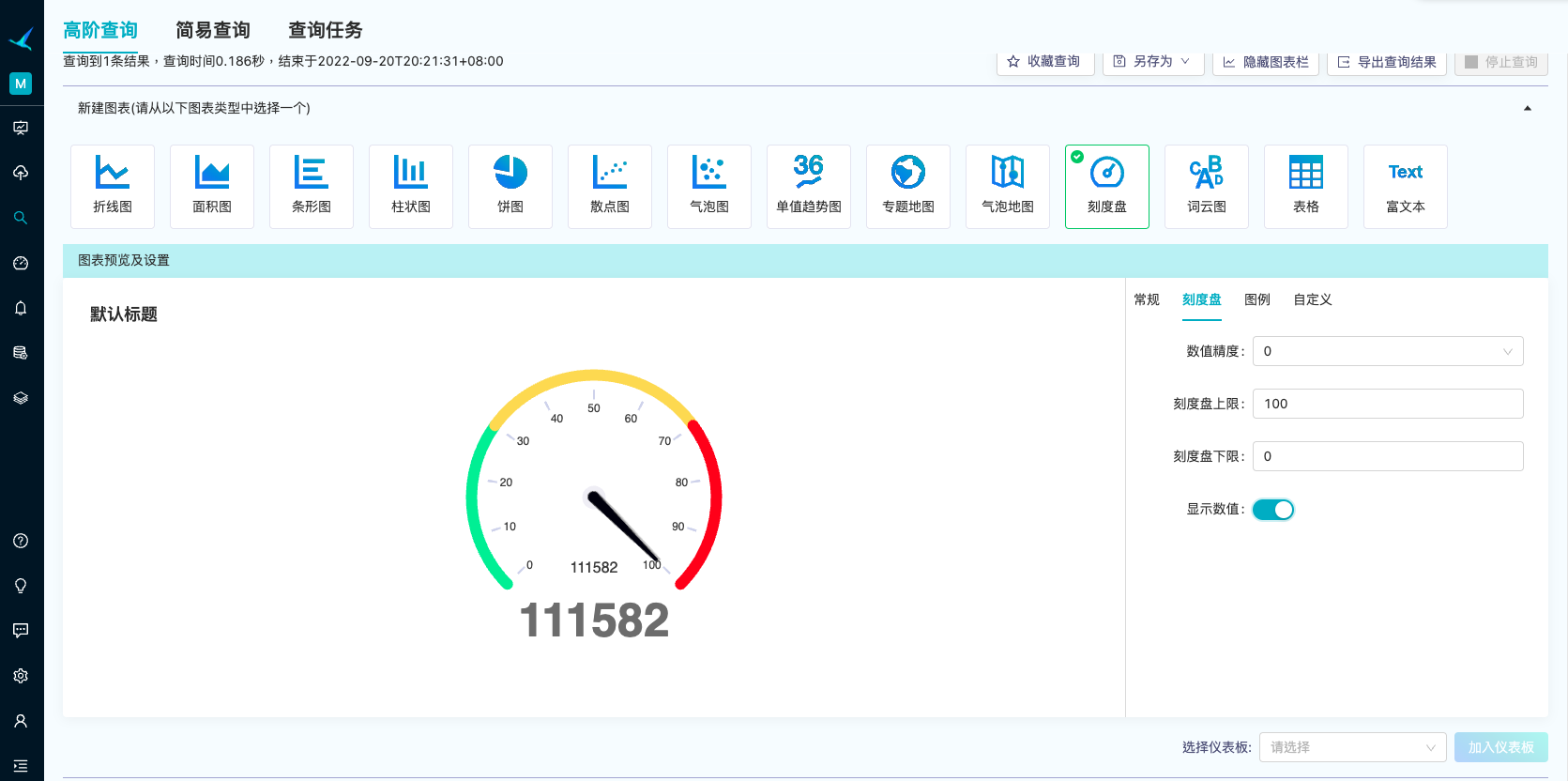This screenshot has width=1568, height=781.
Task: Choose the column chart (柱状图) icon
Action: 411,187
